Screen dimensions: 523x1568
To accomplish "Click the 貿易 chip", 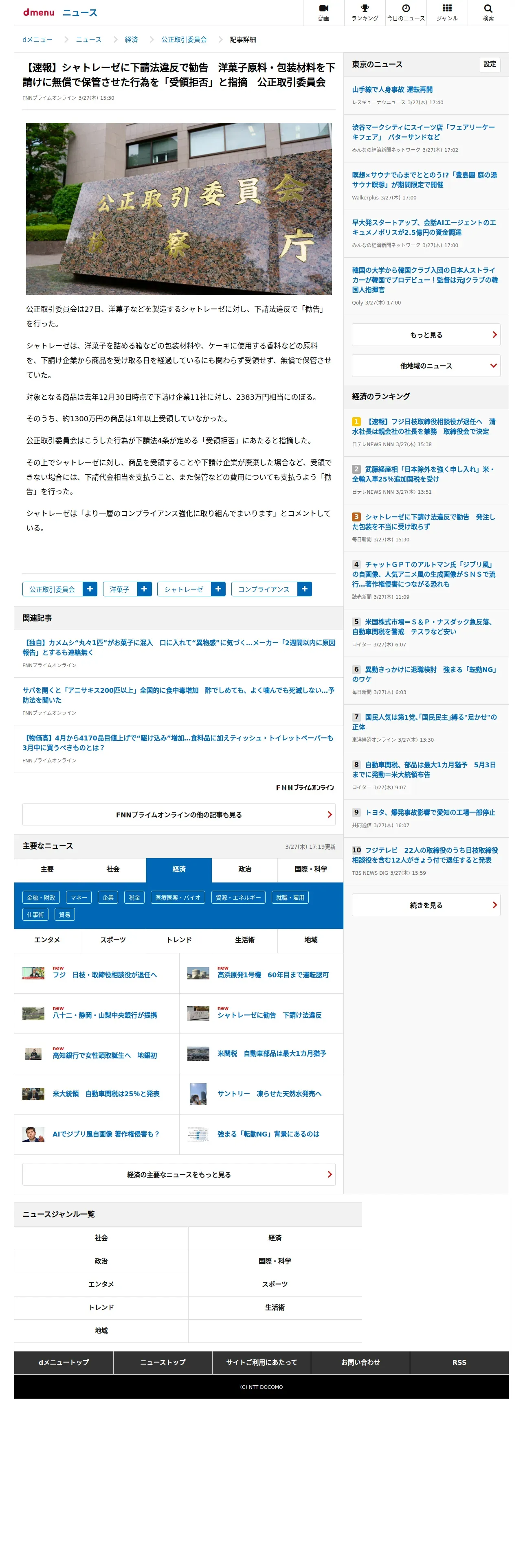I will [x=64, y=914].
